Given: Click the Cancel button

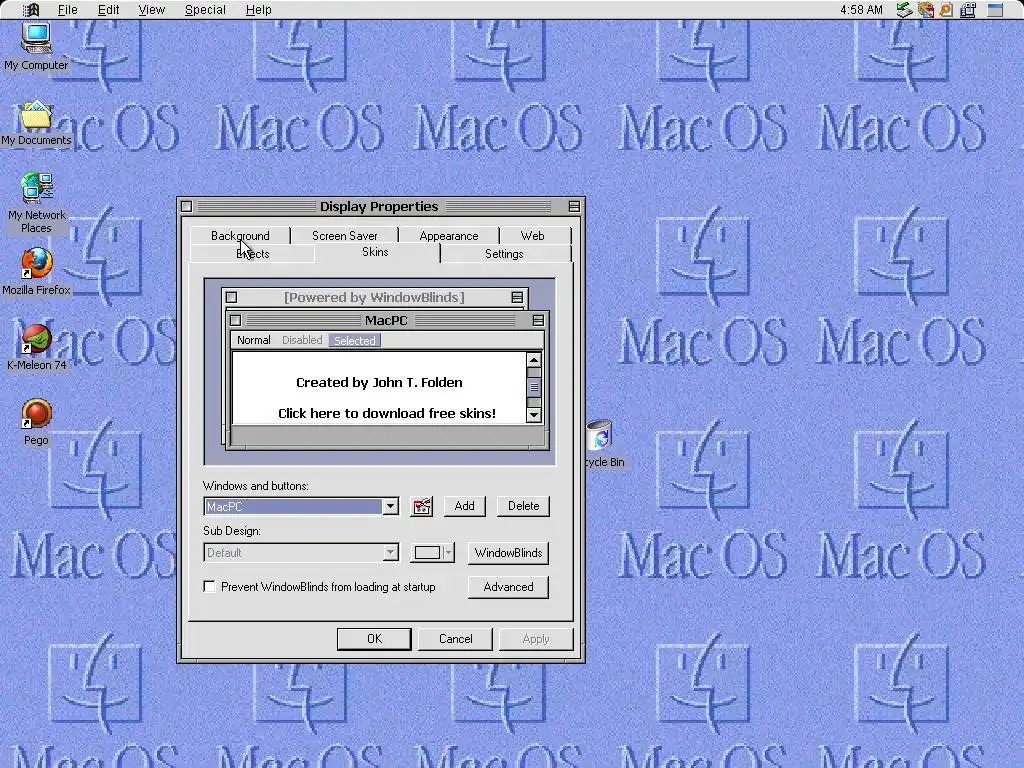Looking at the screenshot, I should 455,639.
